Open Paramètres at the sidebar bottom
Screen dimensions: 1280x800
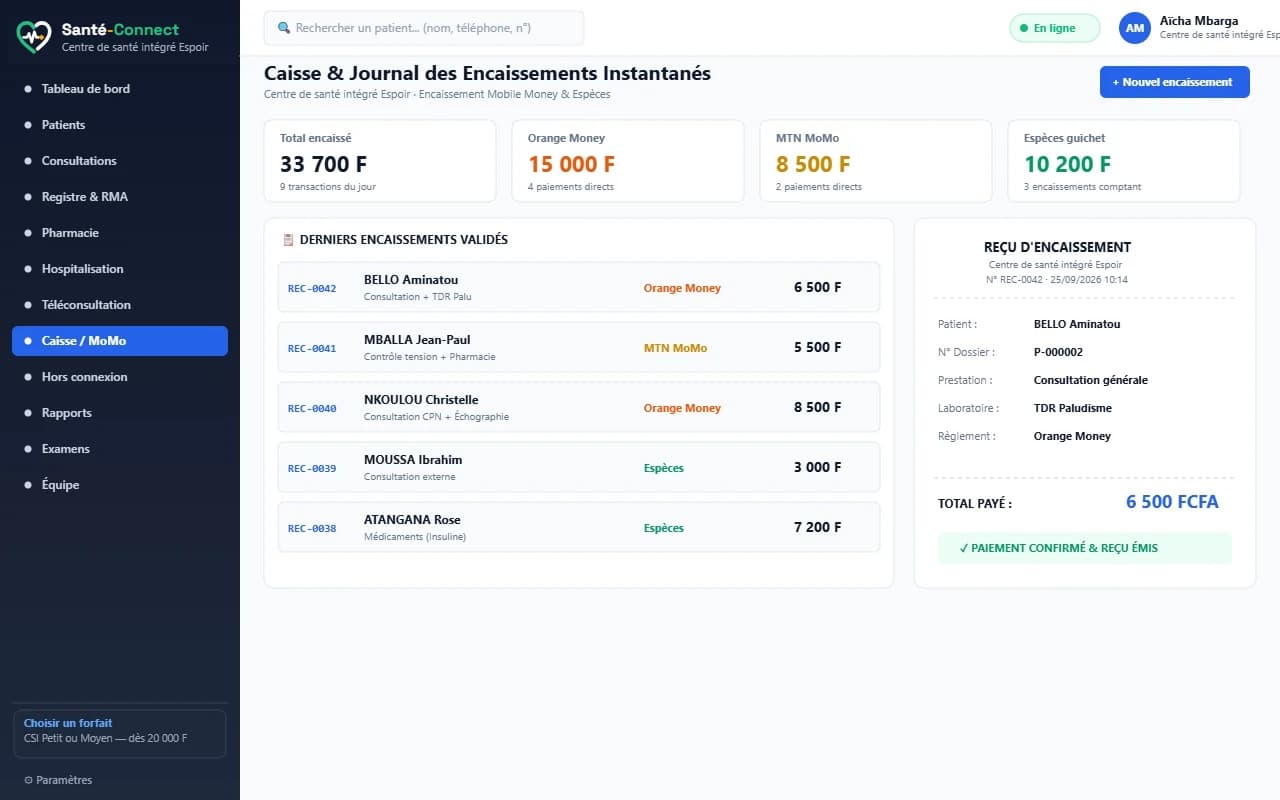58,780
